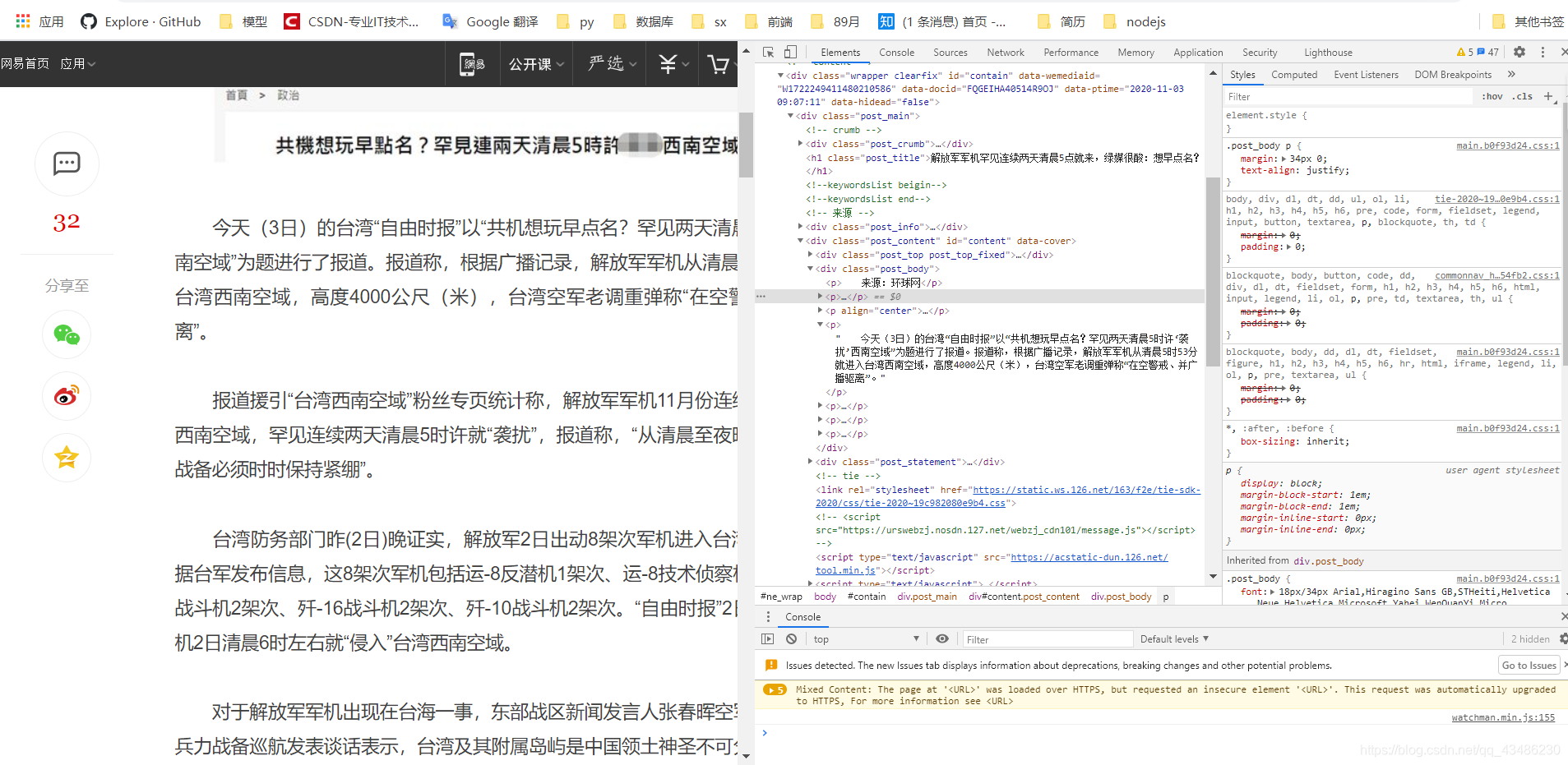
Task: Expand the post_info div node
Action: (x=800, y=227)
